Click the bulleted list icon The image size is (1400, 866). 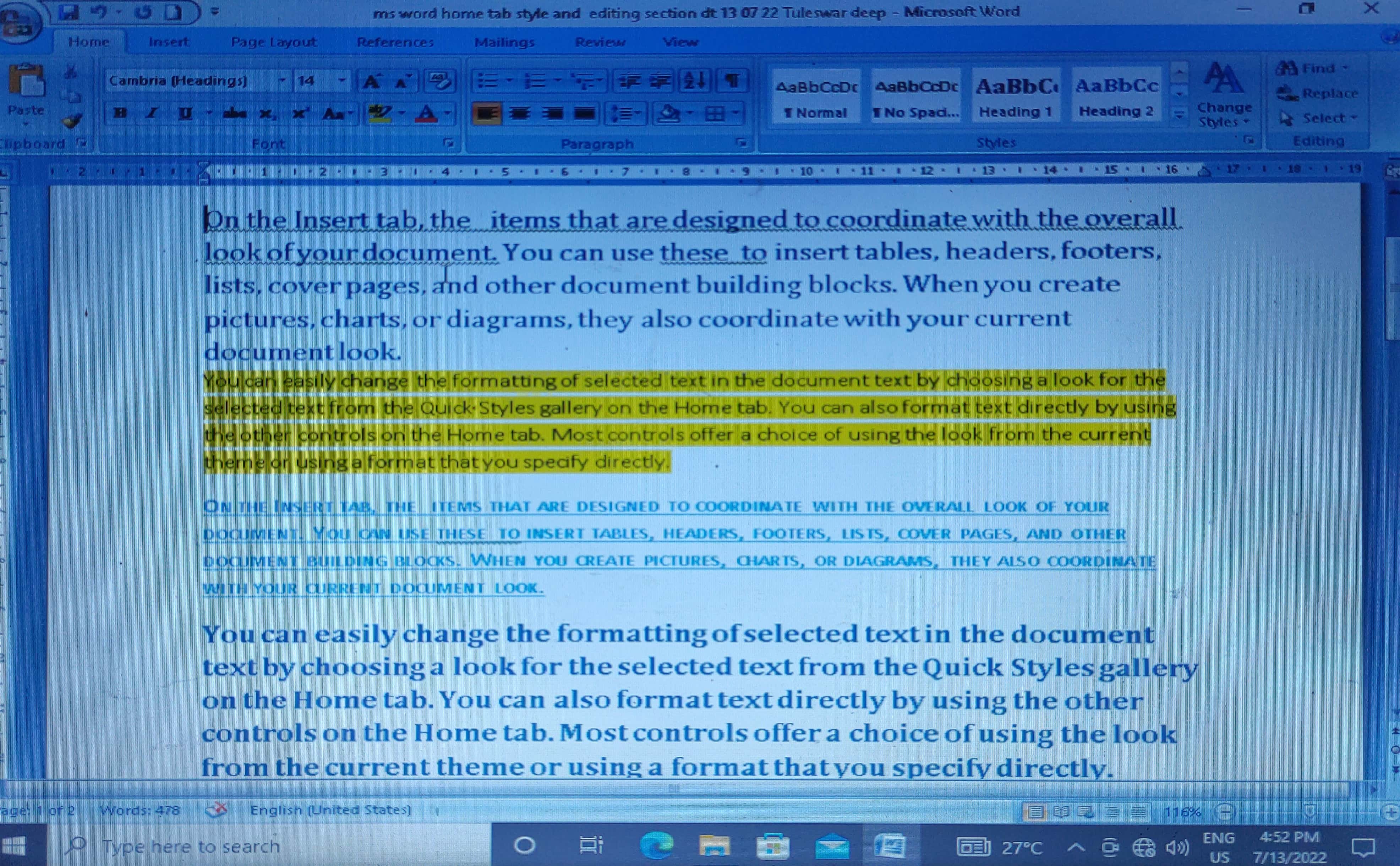coord(487,81)
